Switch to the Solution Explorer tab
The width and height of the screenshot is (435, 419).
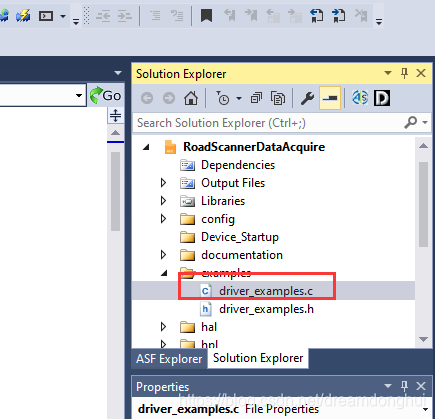coord(258,358)
